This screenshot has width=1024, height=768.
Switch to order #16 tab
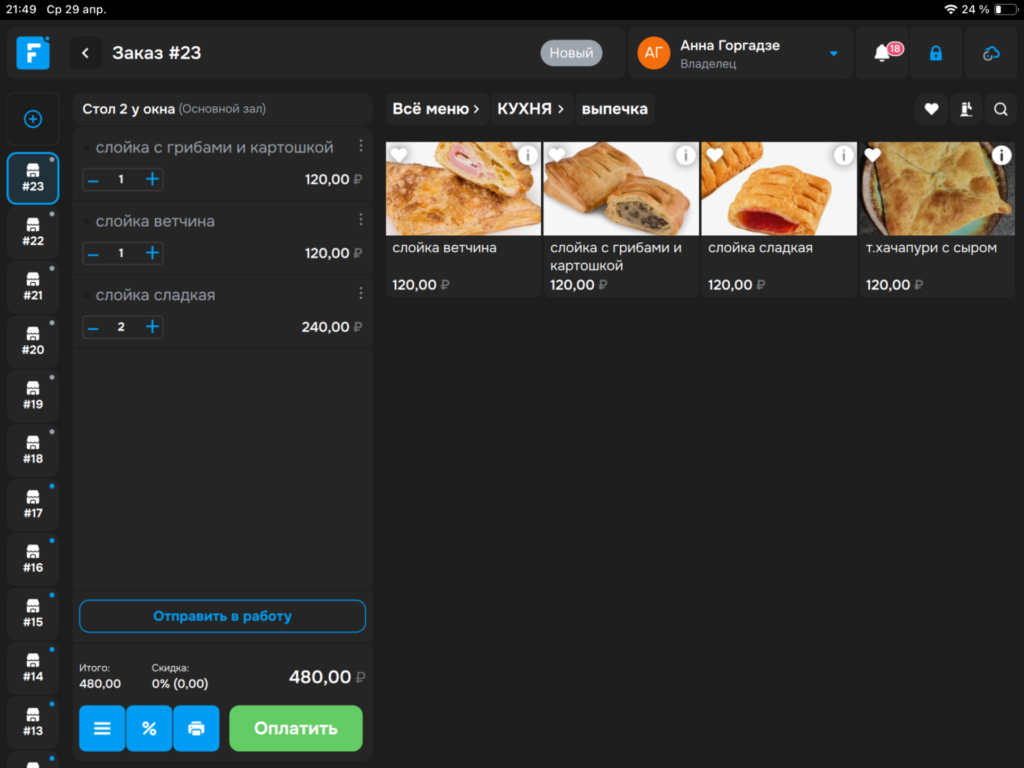pos(33,560)
